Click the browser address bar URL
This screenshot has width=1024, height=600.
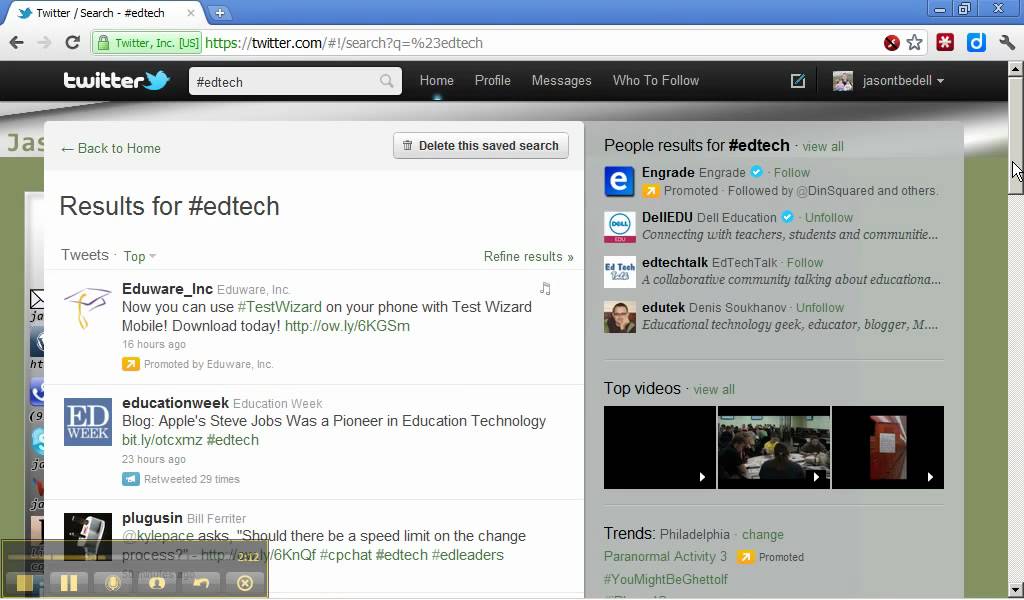coord(344,43)
